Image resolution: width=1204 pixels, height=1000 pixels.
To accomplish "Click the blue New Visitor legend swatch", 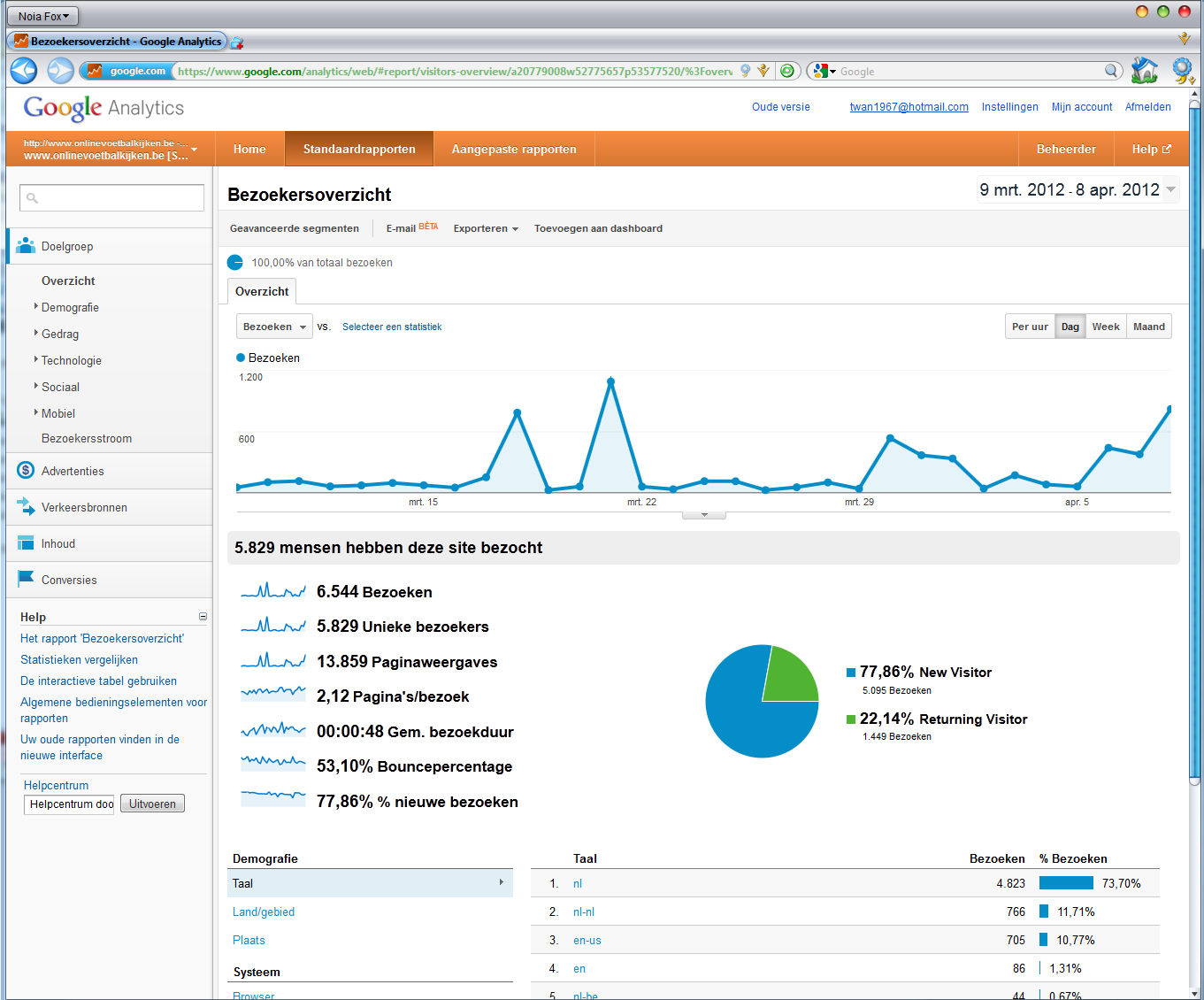I will click(x=851, y=673).
